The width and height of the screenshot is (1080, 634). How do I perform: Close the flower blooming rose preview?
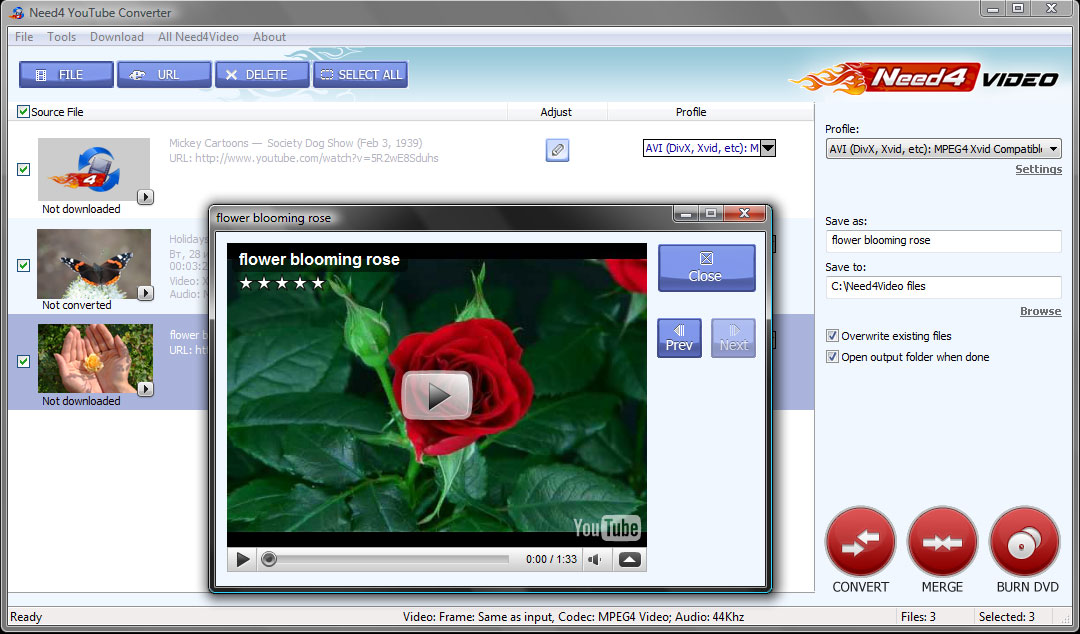click(x=707, y=268)
